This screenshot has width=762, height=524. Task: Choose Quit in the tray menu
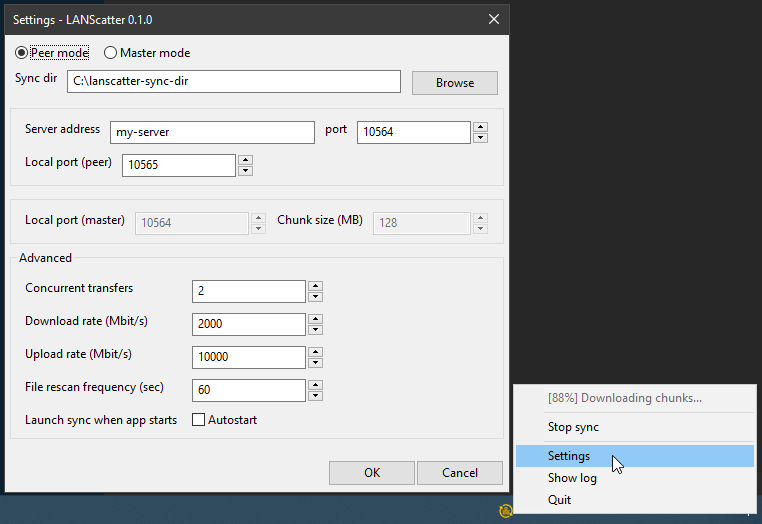[x=635, y=500]
